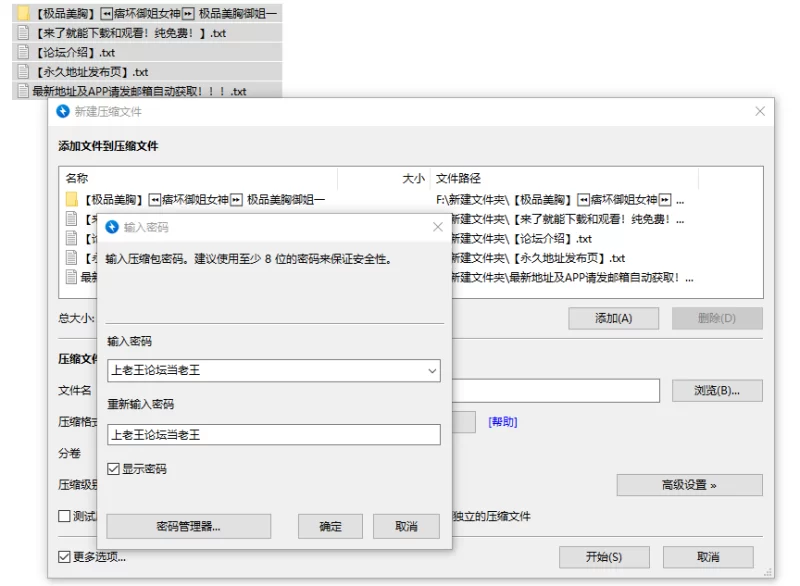Click the text file icon beside 【论坛介绍】.txt in explorer

pos(23,52)
